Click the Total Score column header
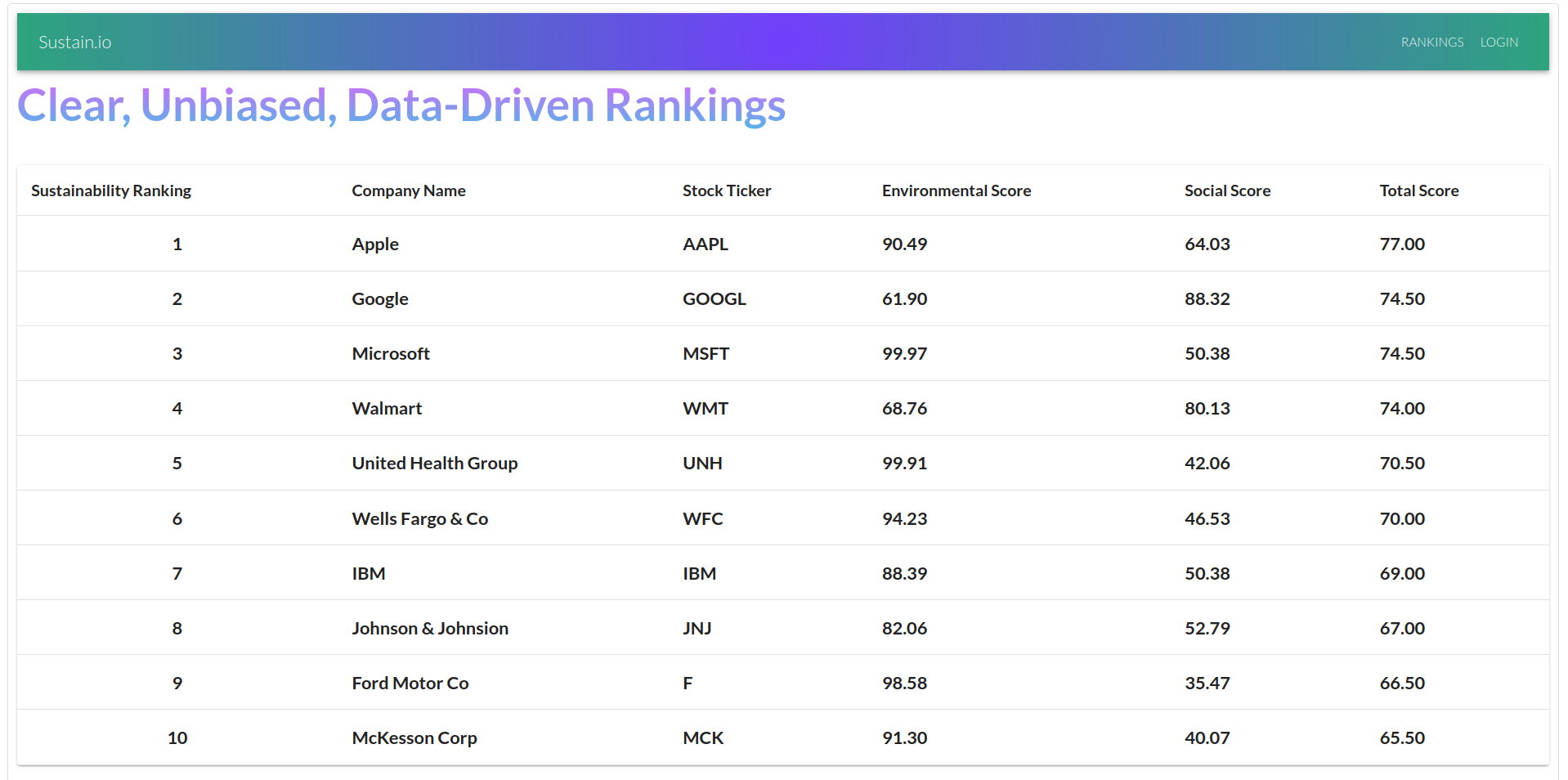 [x=1419, y=191]
